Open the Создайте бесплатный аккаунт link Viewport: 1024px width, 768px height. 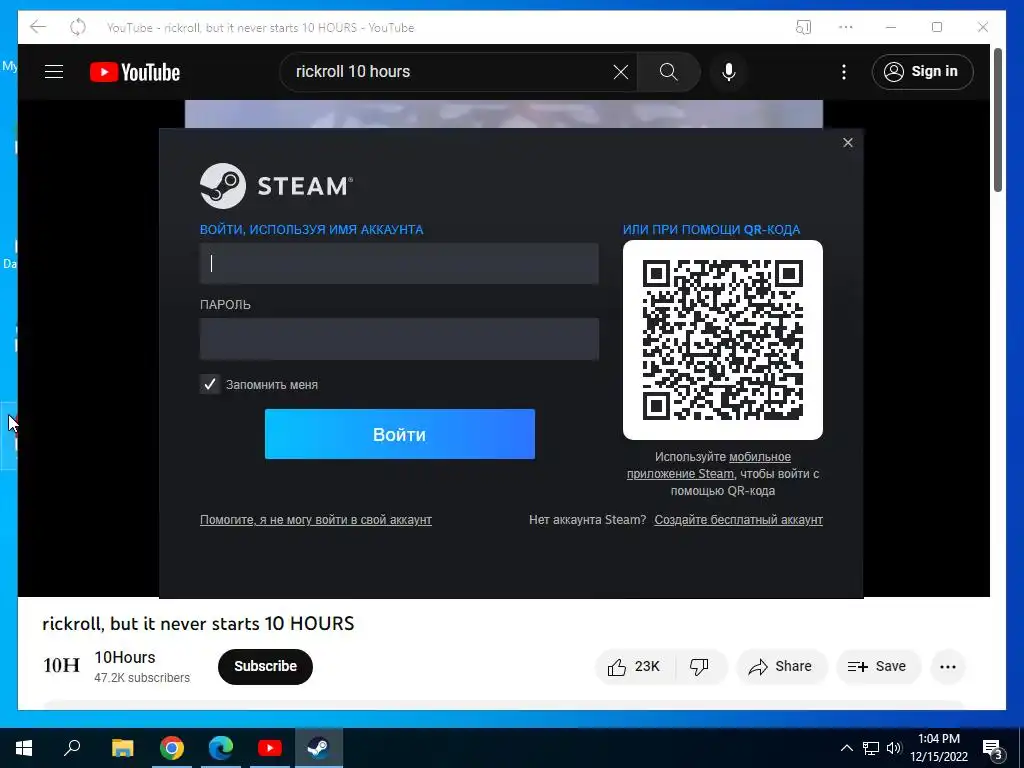(x=739, y=520)
